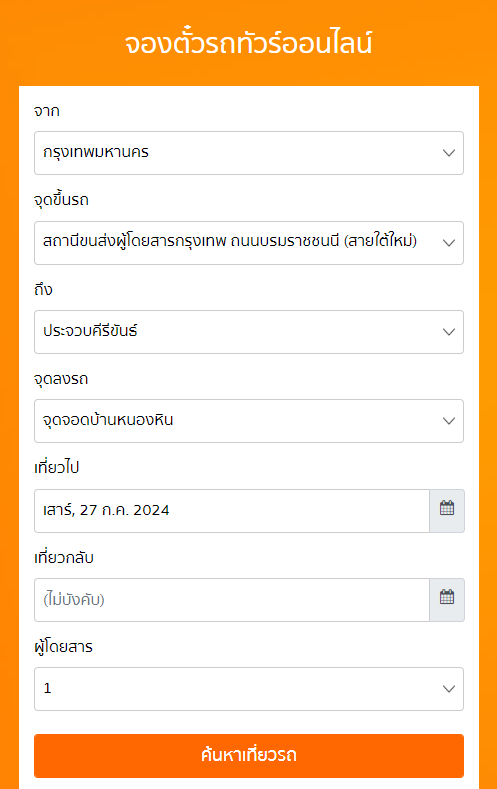Screen dimensions: 497x789
Task: Click the จุดขึ้นรถ field label
Action: [x=61, y=200]
